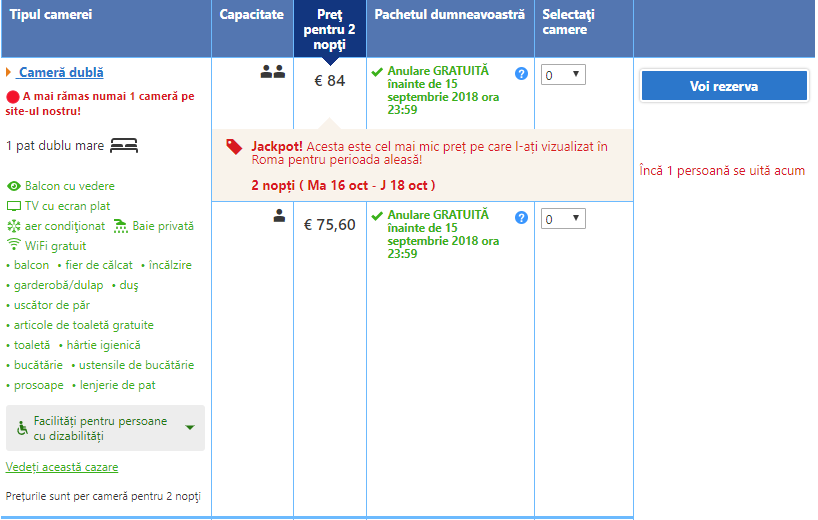Click the free WiFi icon
Image resolution: width=818 pixels, height=520 pixels.
(14, 245)
